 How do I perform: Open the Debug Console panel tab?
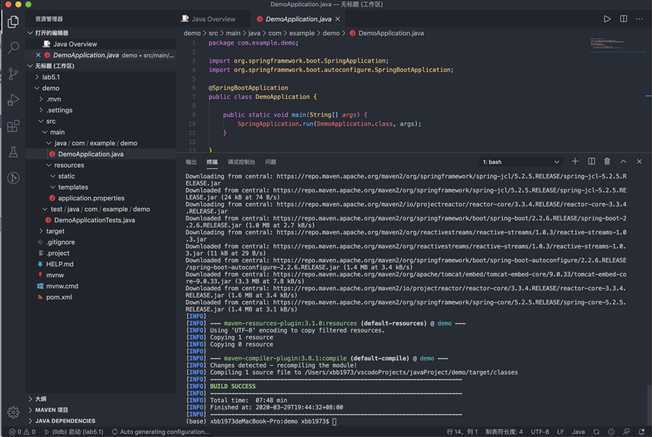(241, 162)
